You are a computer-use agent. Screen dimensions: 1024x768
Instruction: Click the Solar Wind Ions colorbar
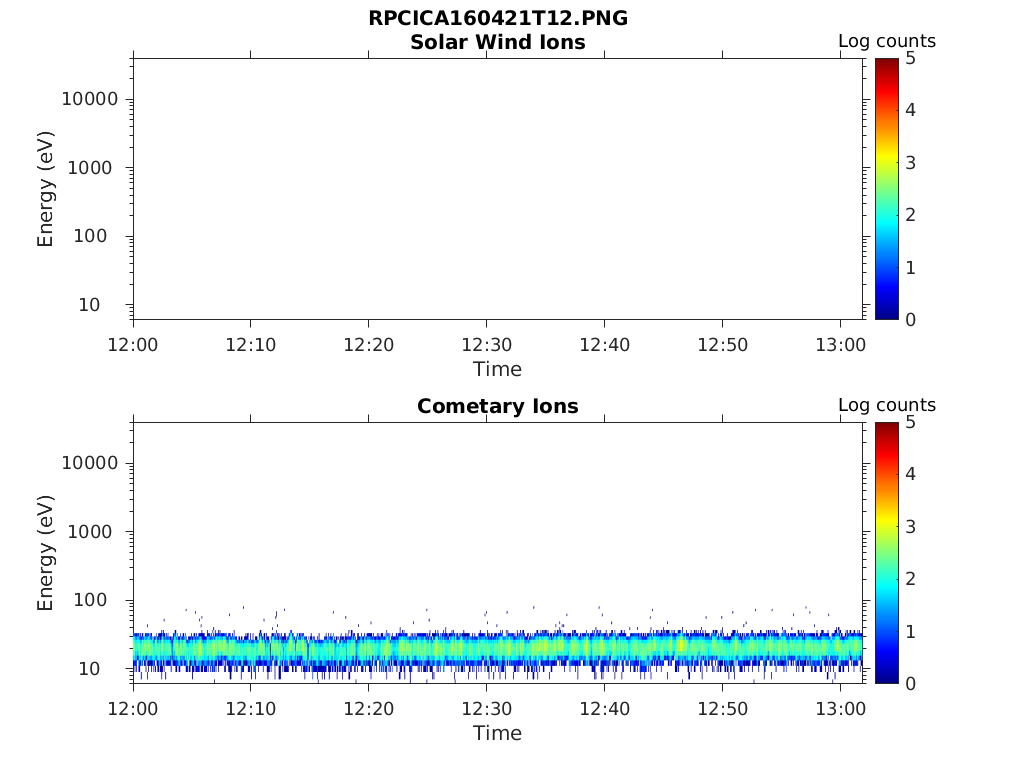(x=886, y=188)
